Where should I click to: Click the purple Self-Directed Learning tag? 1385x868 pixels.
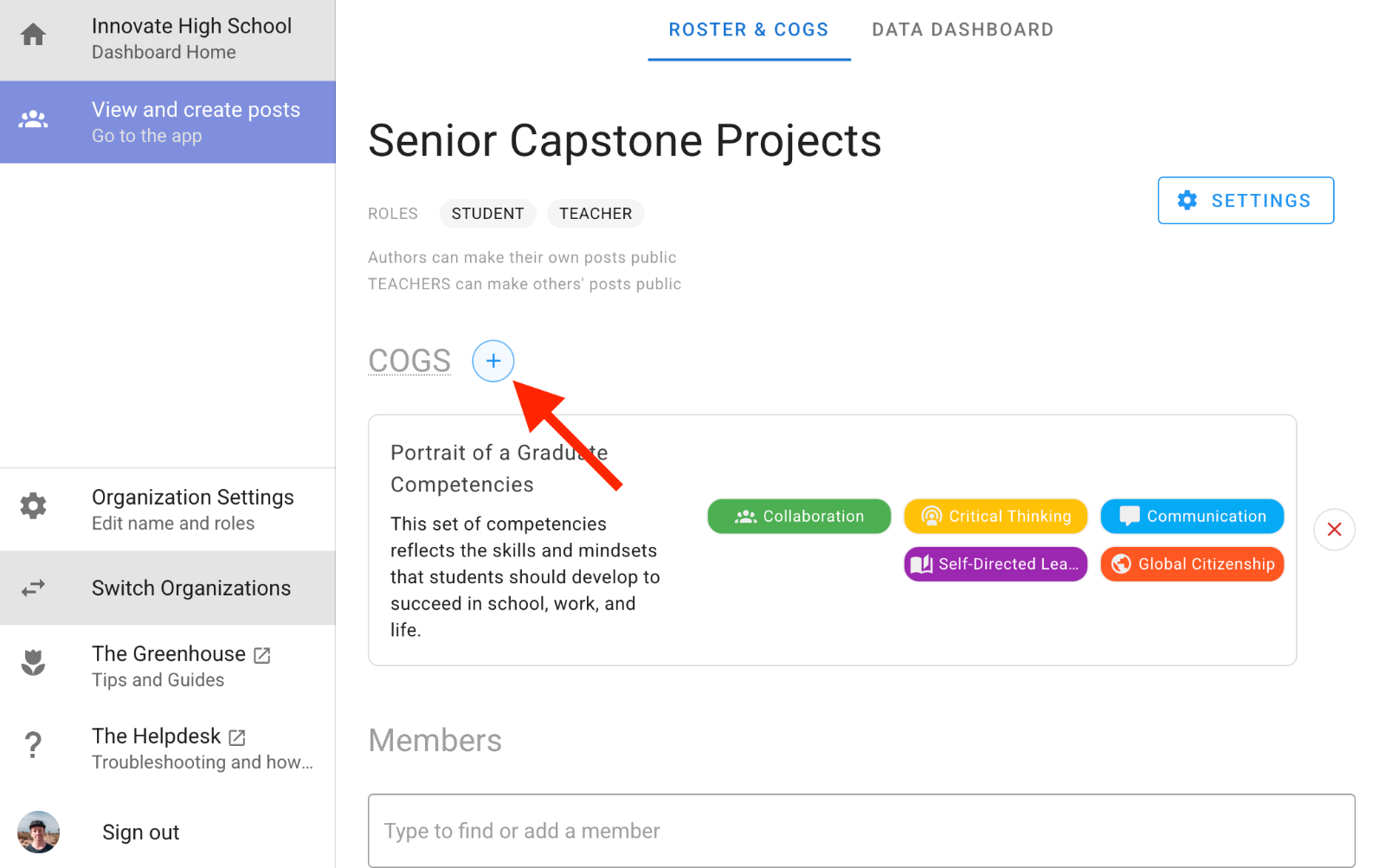tap(995, 564)
